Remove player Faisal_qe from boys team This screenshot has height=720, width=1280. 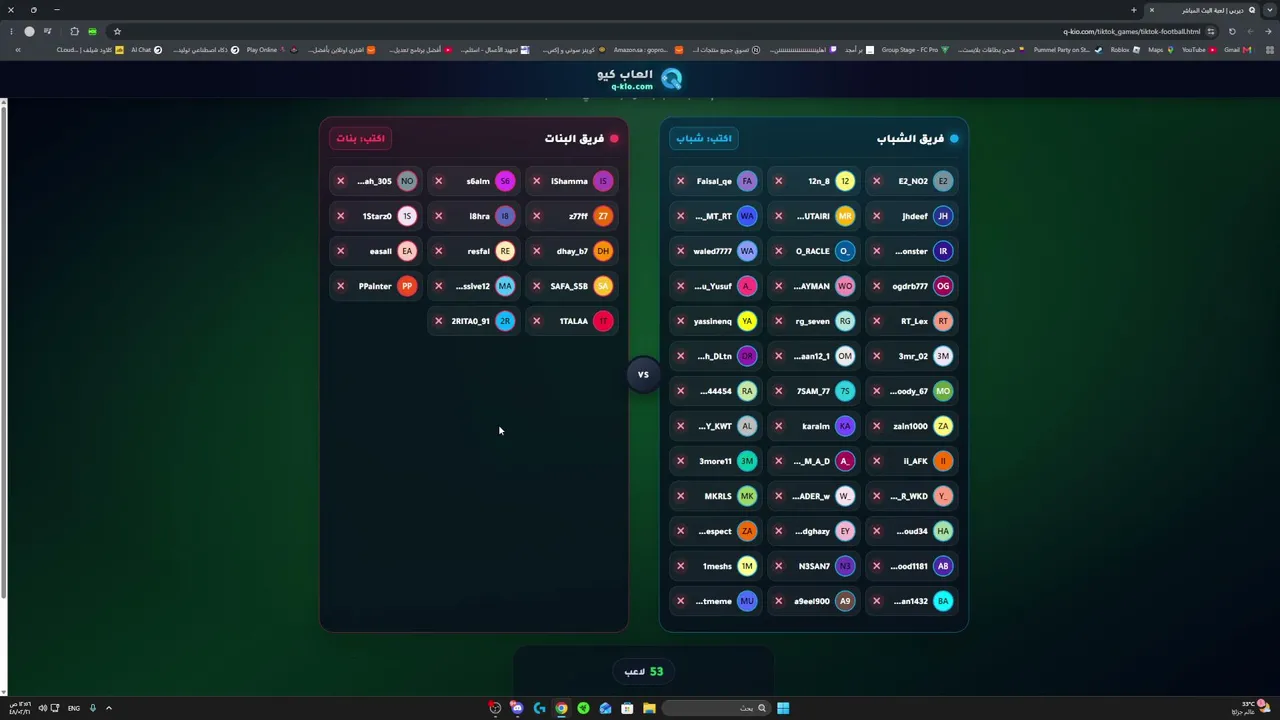680,181
